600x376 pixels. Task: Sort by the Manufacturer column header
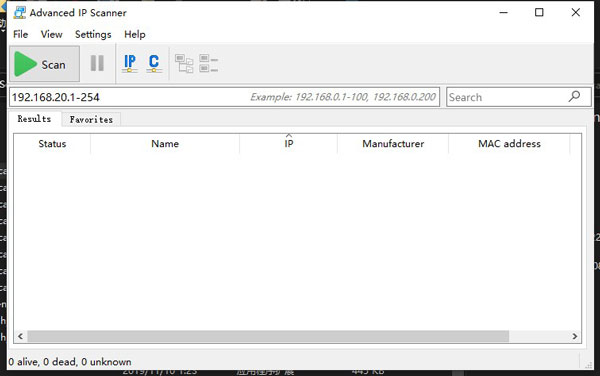[393, 144]
